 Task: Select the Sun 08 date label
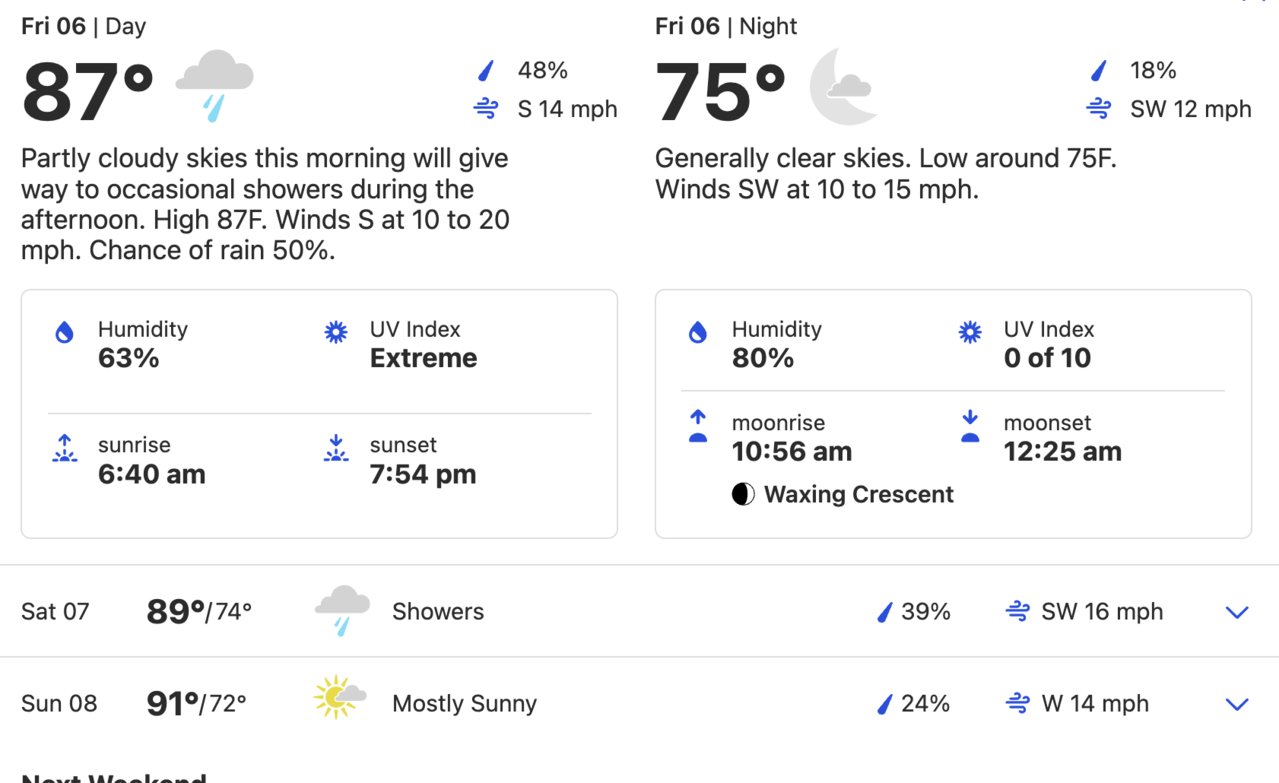(x=59, y=703)
